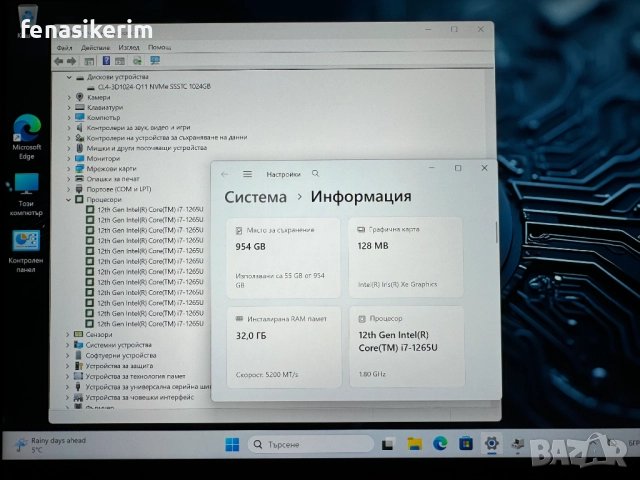Screen dimensions: 640x480
Task: Click the Система breadcrumb link
Action: point(255,197)
